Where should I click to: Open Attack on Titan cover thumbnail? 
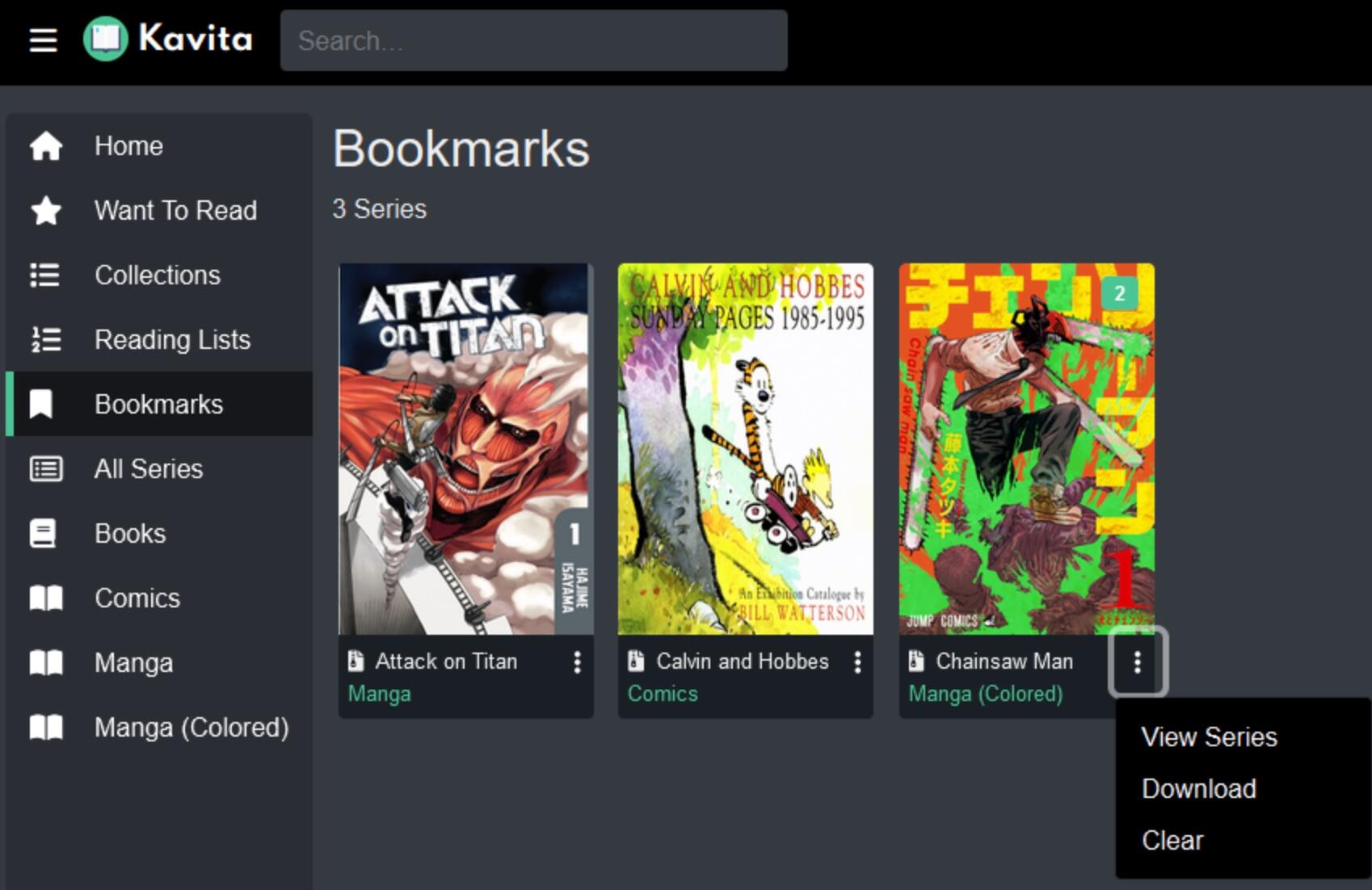tap(465, 449)
